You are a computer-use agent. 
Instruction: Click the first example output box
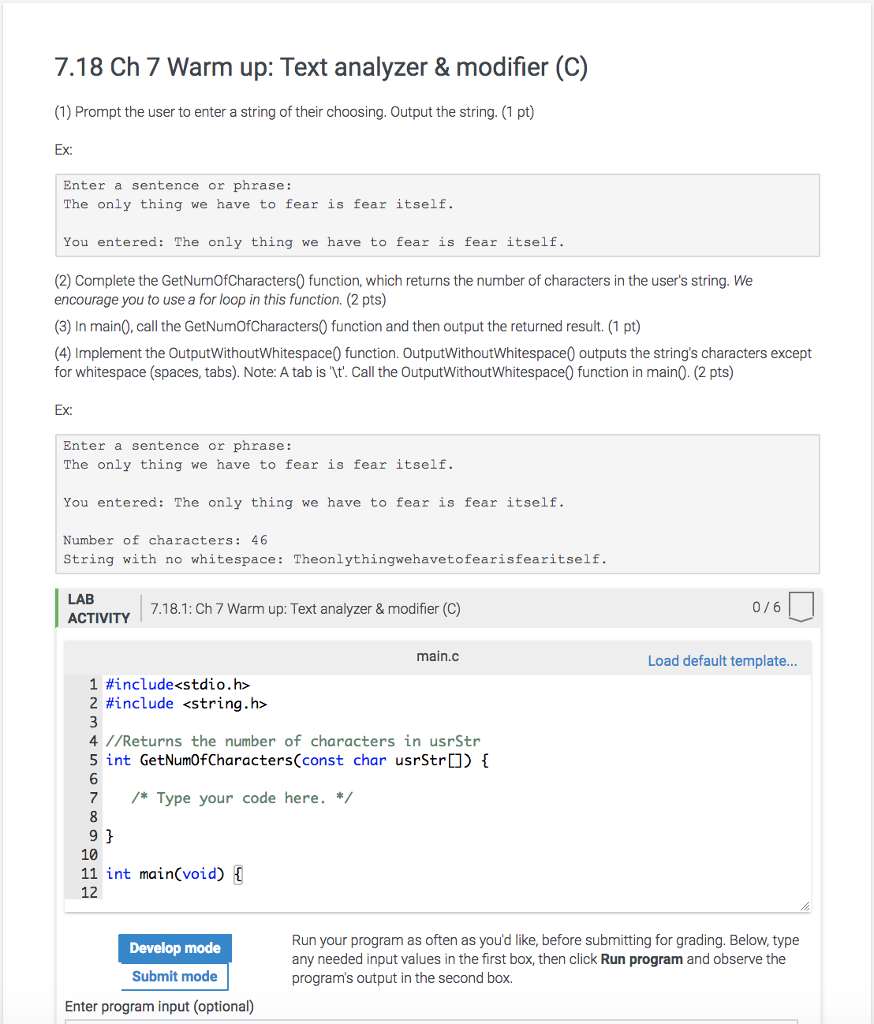pyautogui.click(x=437, y=214)
